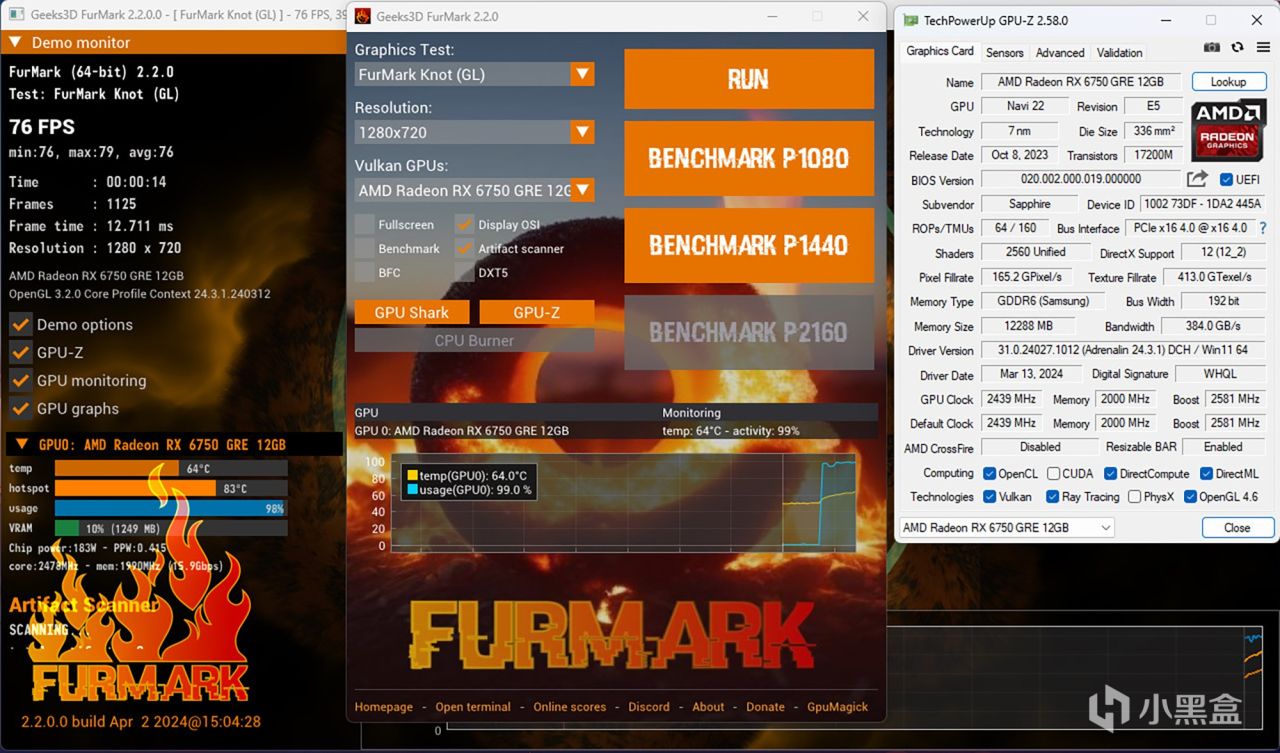1280x753 pixels.
Task: Toggle the GPU-Z checkbox in demo monitor
Action: 19,352
